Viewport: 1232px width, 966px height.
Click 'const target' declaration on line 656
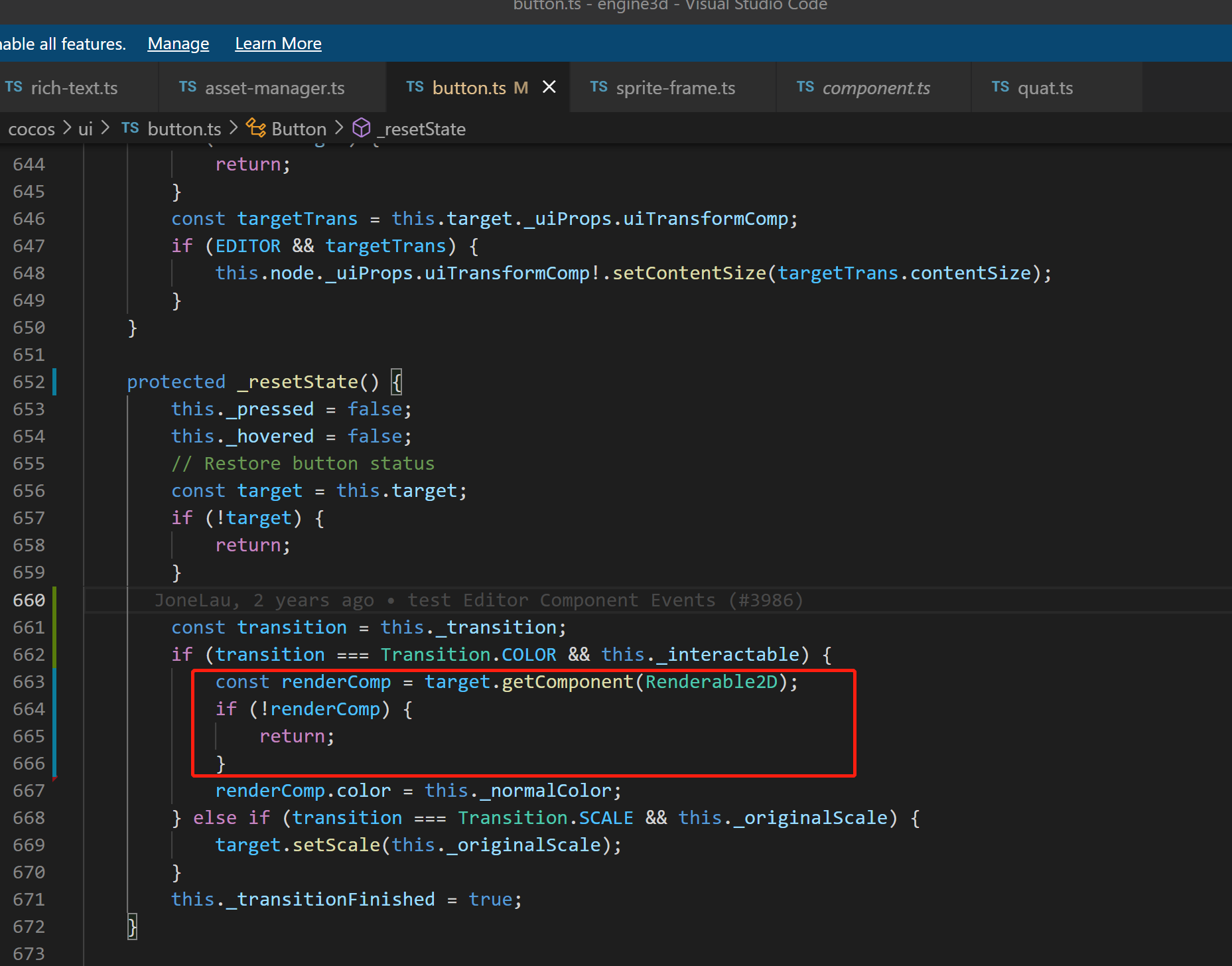237,491
